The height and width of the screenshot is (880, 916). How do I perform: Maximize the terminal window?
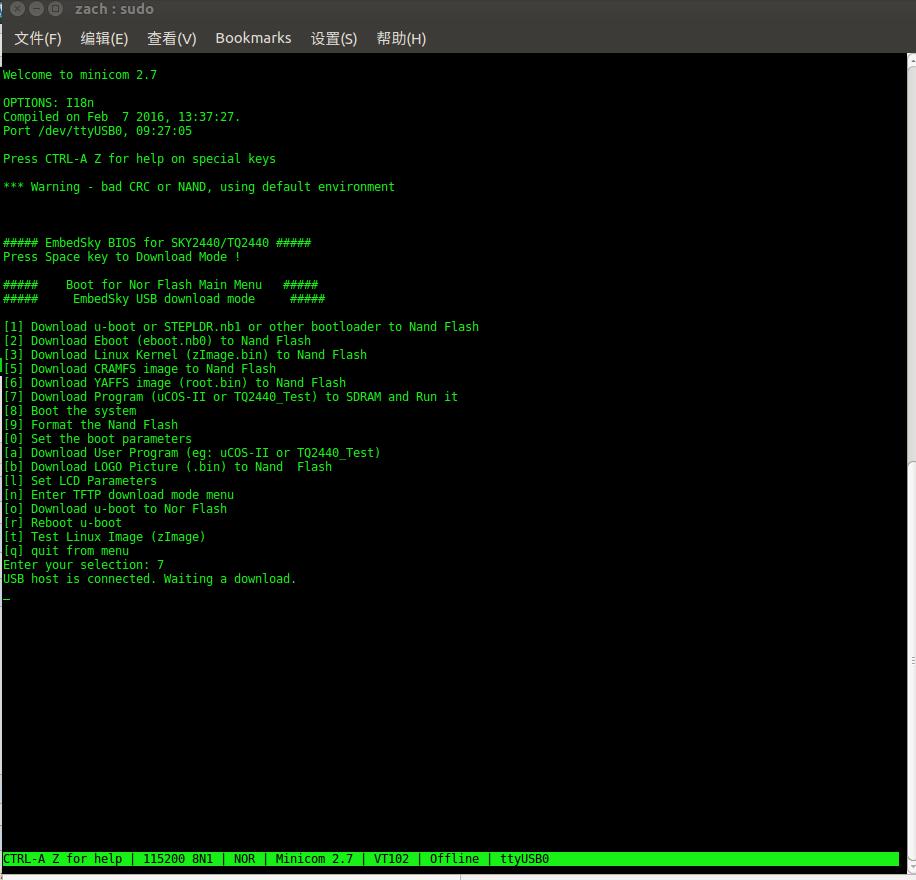click(x=57, y=10)
